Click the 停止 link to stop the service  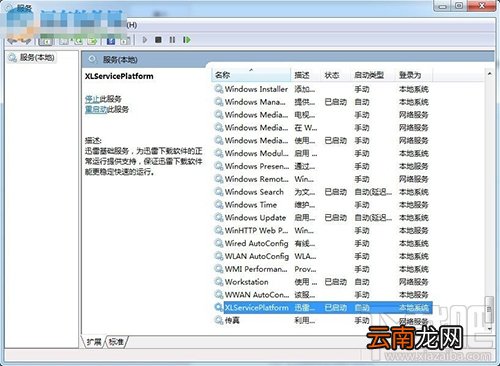point(92,99)
